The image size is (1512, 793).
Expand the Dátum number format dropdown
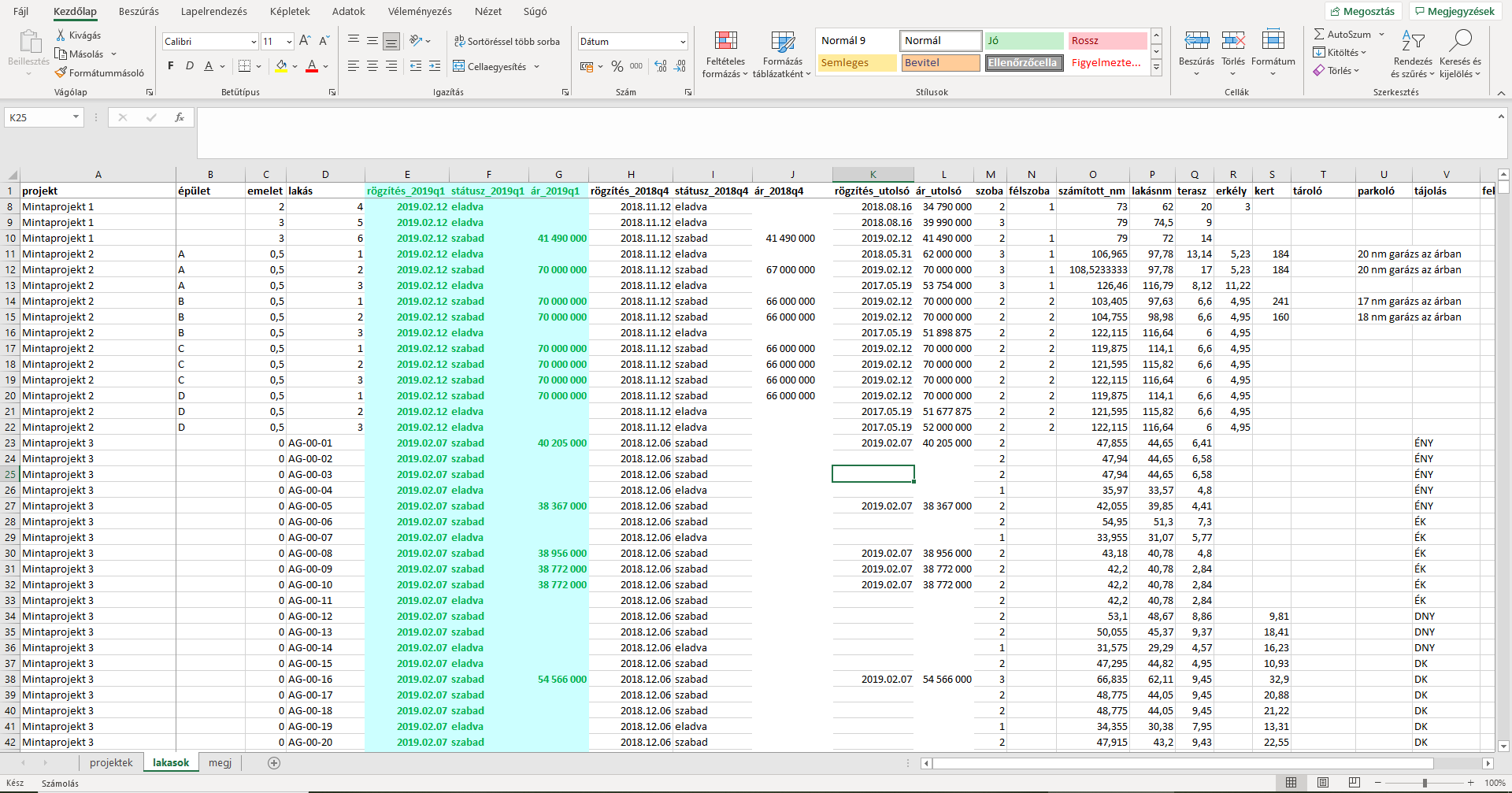click(682, 42)
